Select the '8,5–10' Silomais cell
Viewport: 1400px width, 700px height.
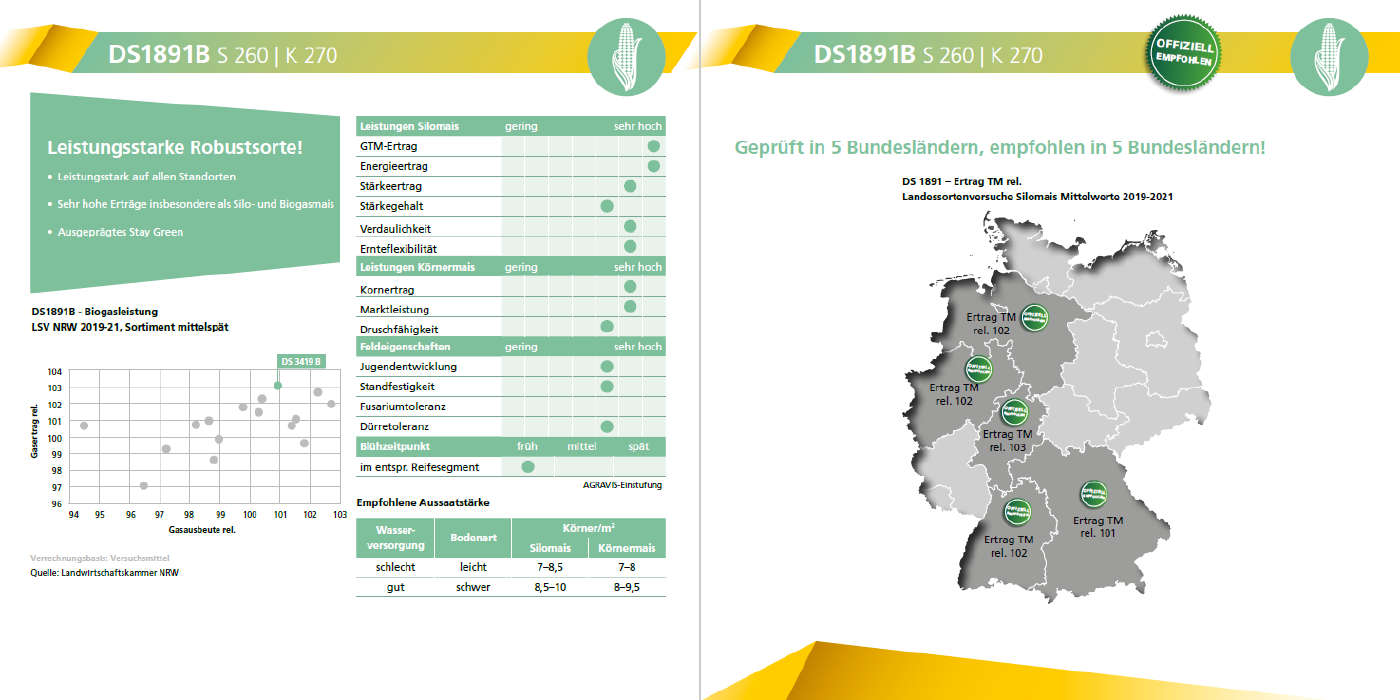[x=550, y=587]
